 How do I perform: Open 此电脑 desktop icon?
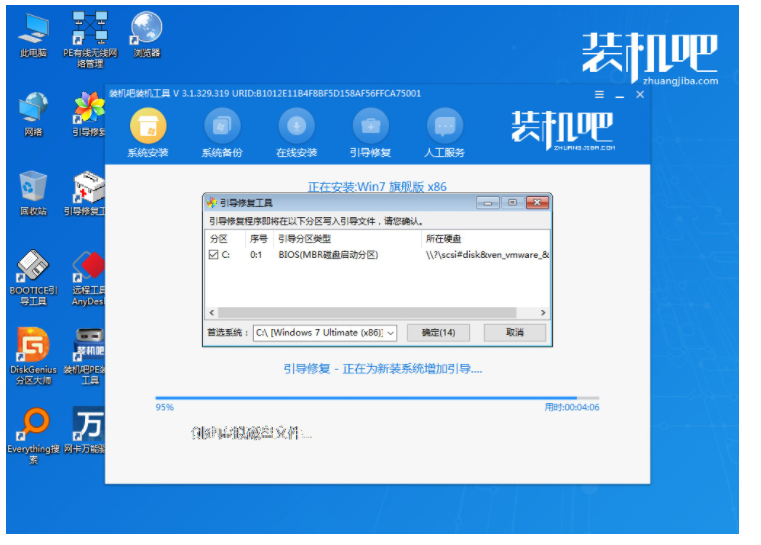(33, 35)
